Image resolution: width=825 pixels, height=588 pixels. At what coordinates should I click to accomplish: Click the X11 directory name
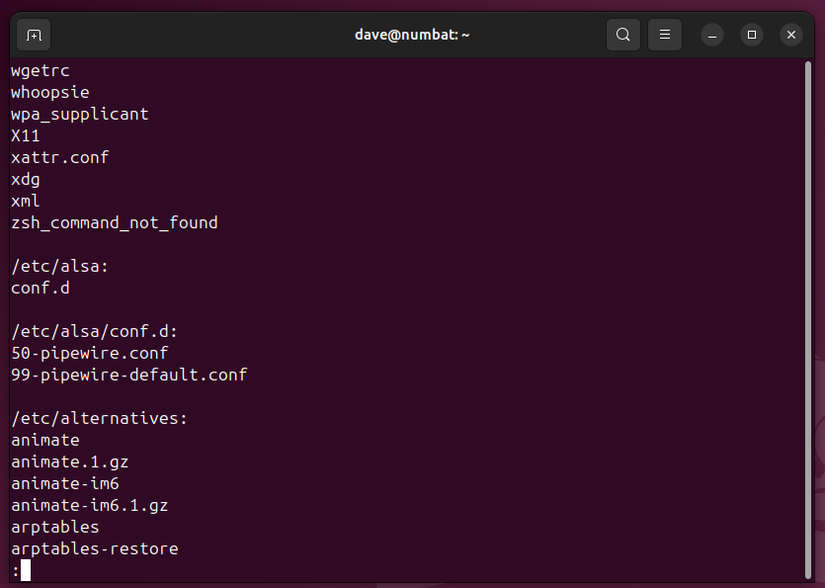(x=25, y=135)
